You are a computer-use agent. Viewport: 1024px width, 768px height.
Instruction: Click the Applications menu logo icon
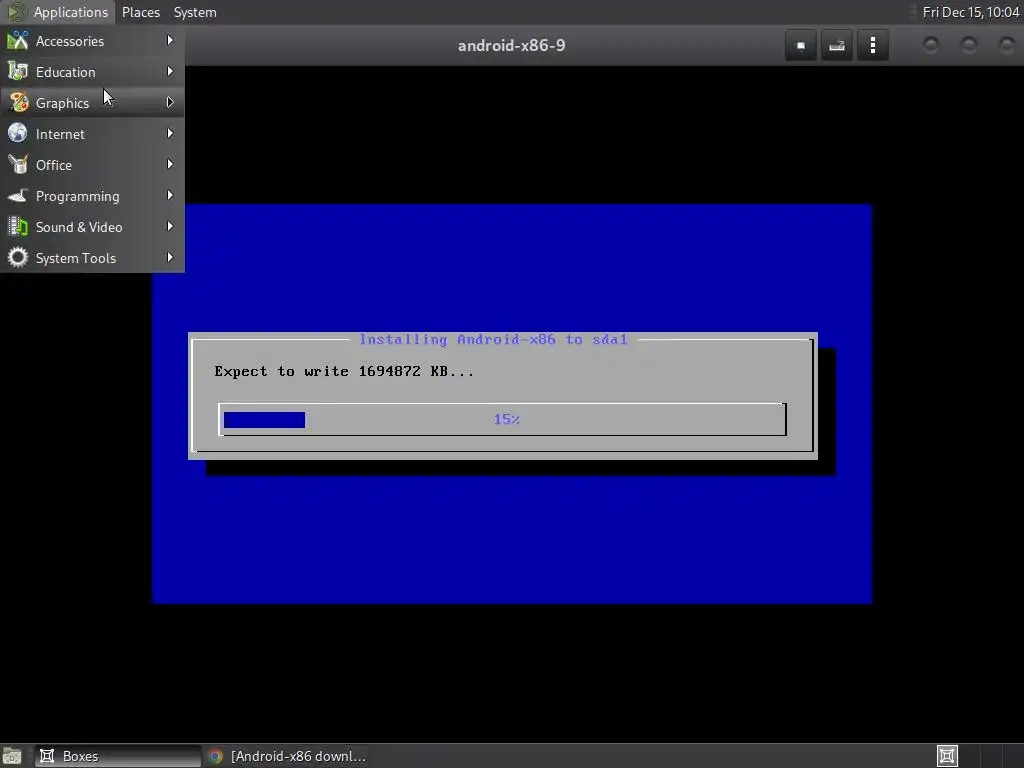click(x=16, y=12)
